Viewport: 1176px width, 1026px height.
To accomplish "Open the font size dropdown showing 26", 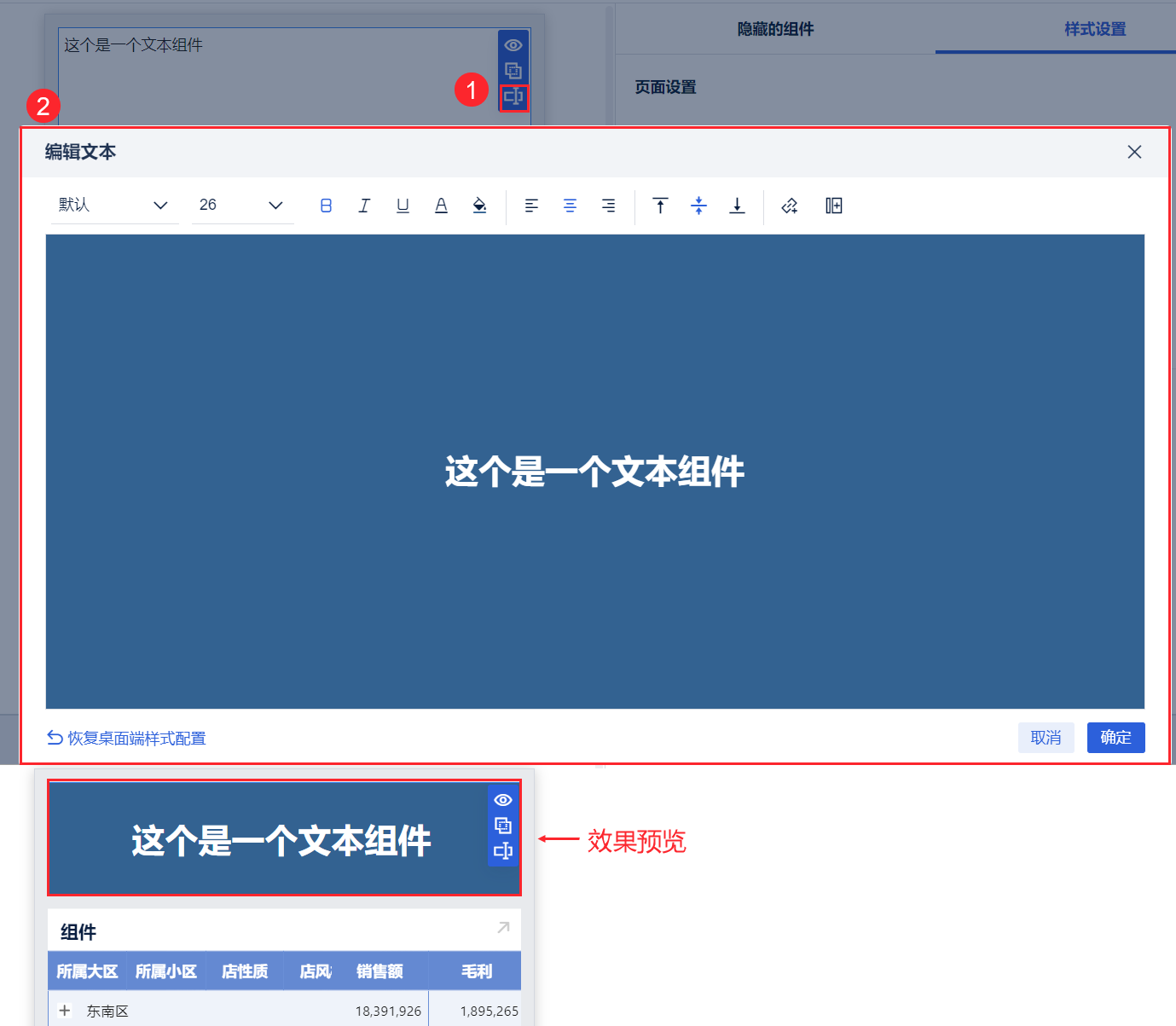I will [241, 205].
